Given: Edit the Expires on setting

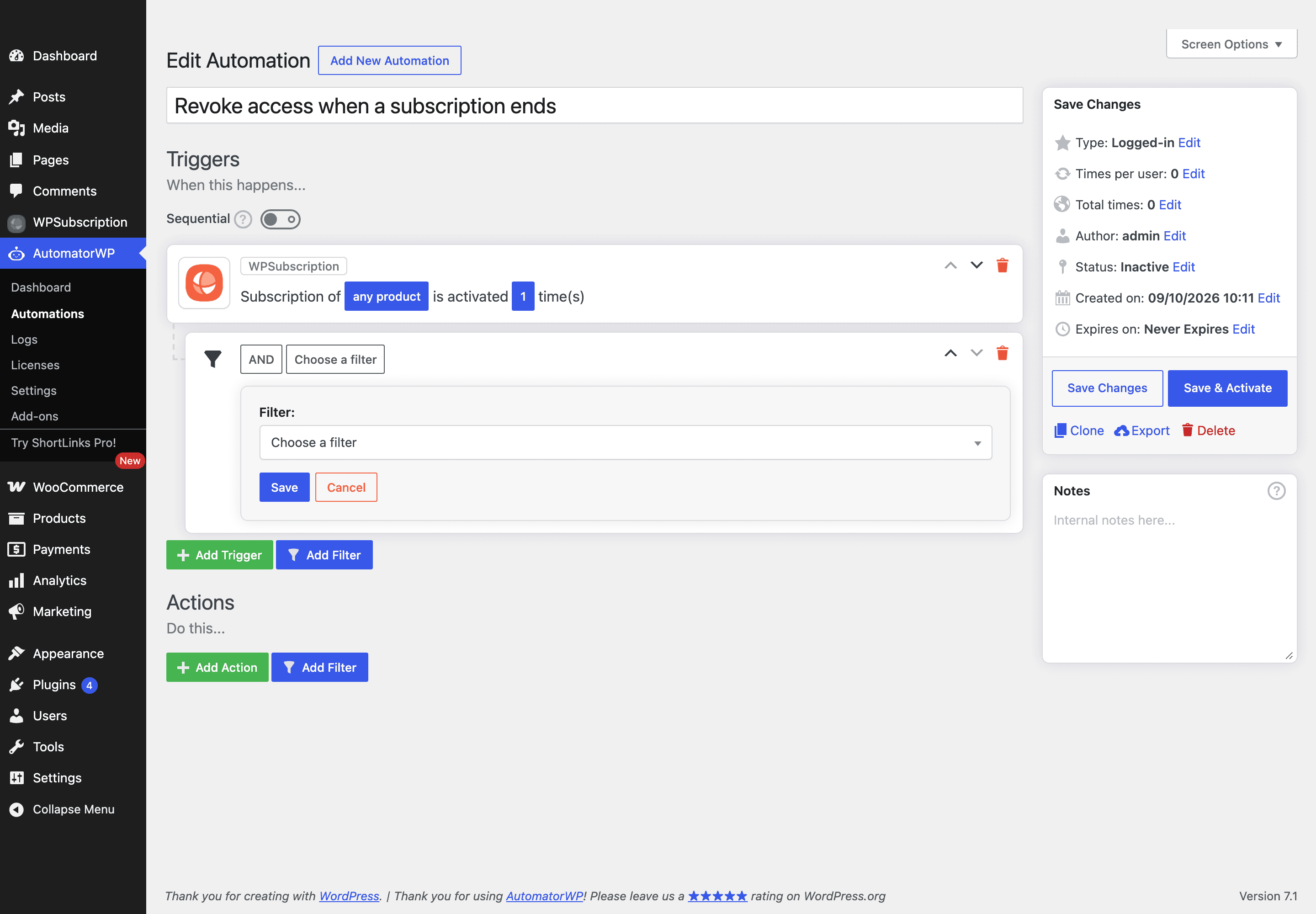Looking at the screenshot, I should [1243, 329].
